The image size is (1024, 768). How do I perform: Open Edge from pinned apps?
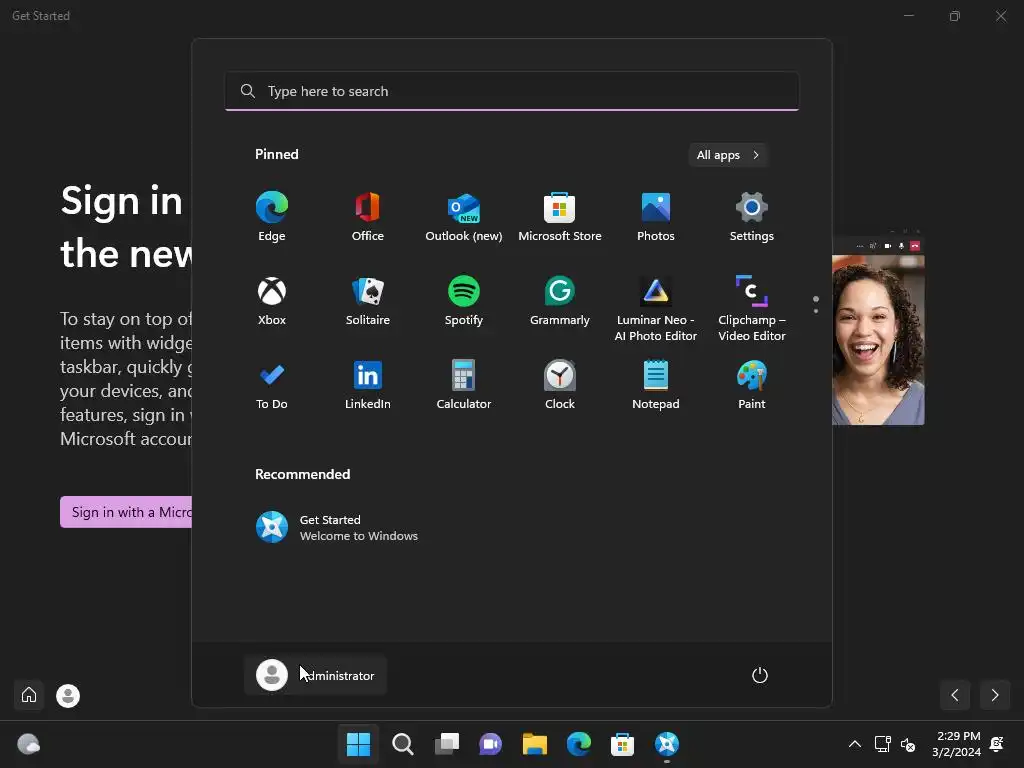pos(272,217)
